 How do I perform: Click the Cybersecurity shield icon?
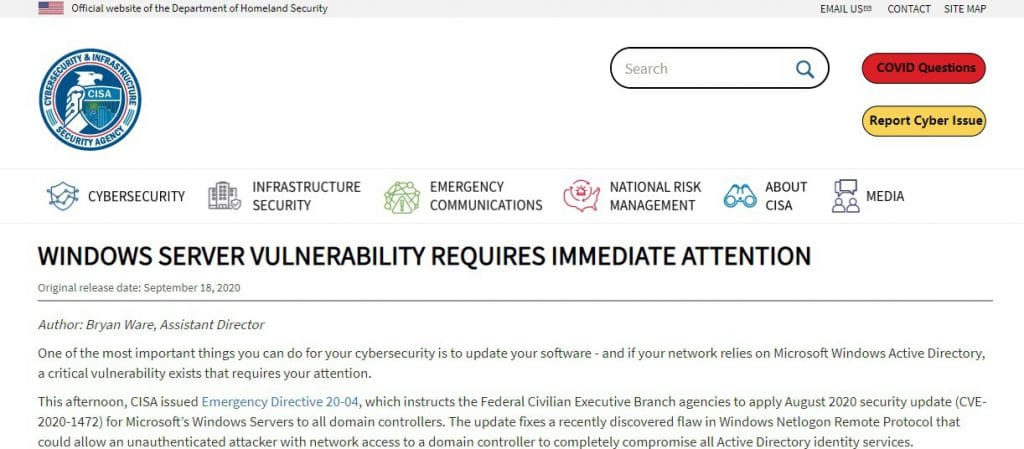(x=63, y=196)
